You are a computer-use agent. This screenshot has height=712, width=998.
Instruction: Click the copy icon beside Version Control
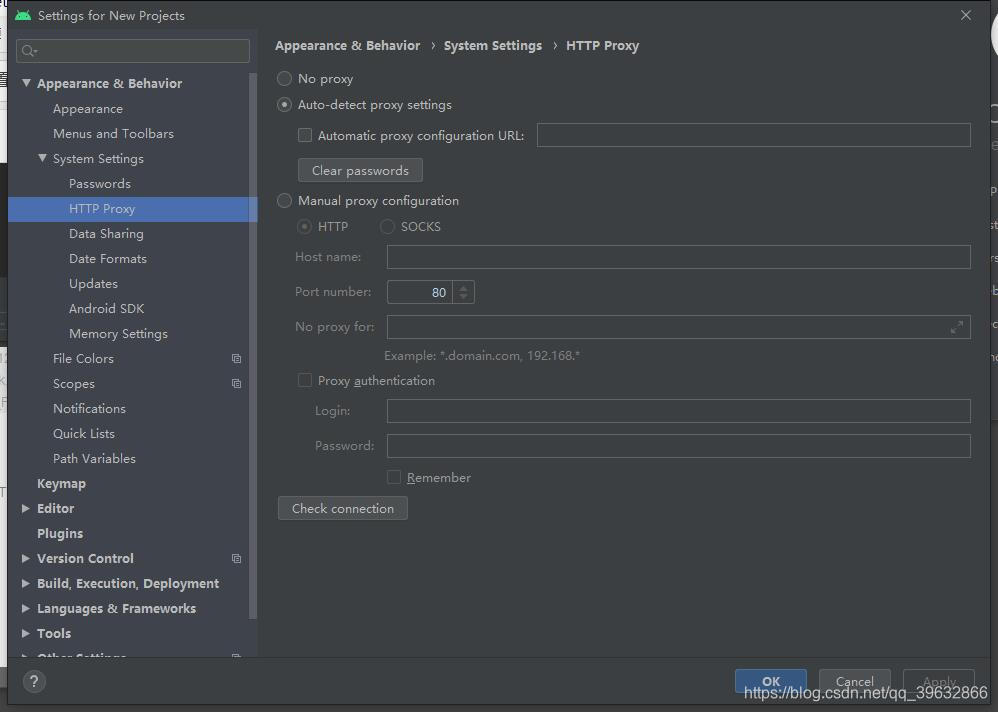coord(237,559)
